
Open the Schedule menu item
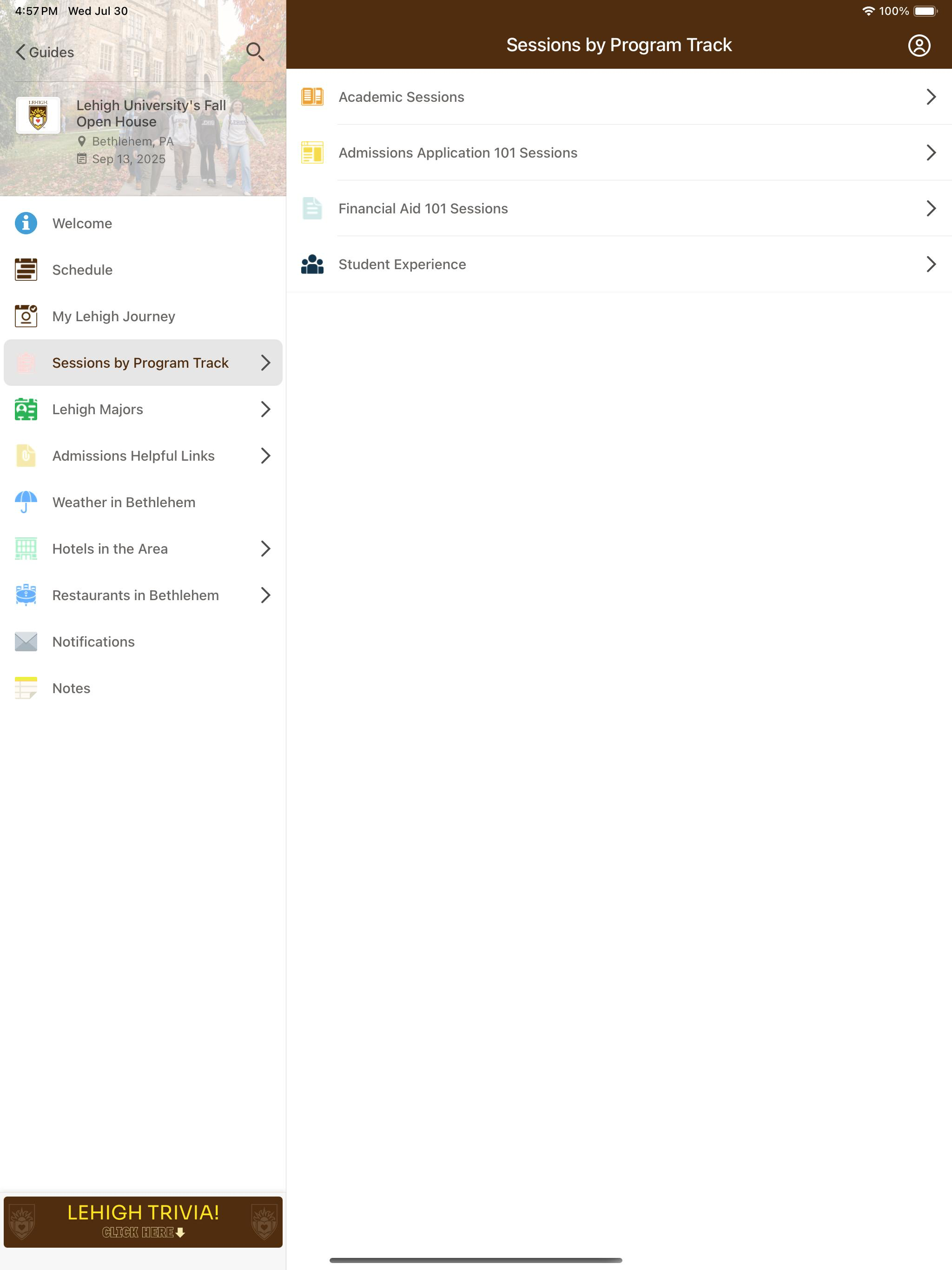tap(143, 270)
